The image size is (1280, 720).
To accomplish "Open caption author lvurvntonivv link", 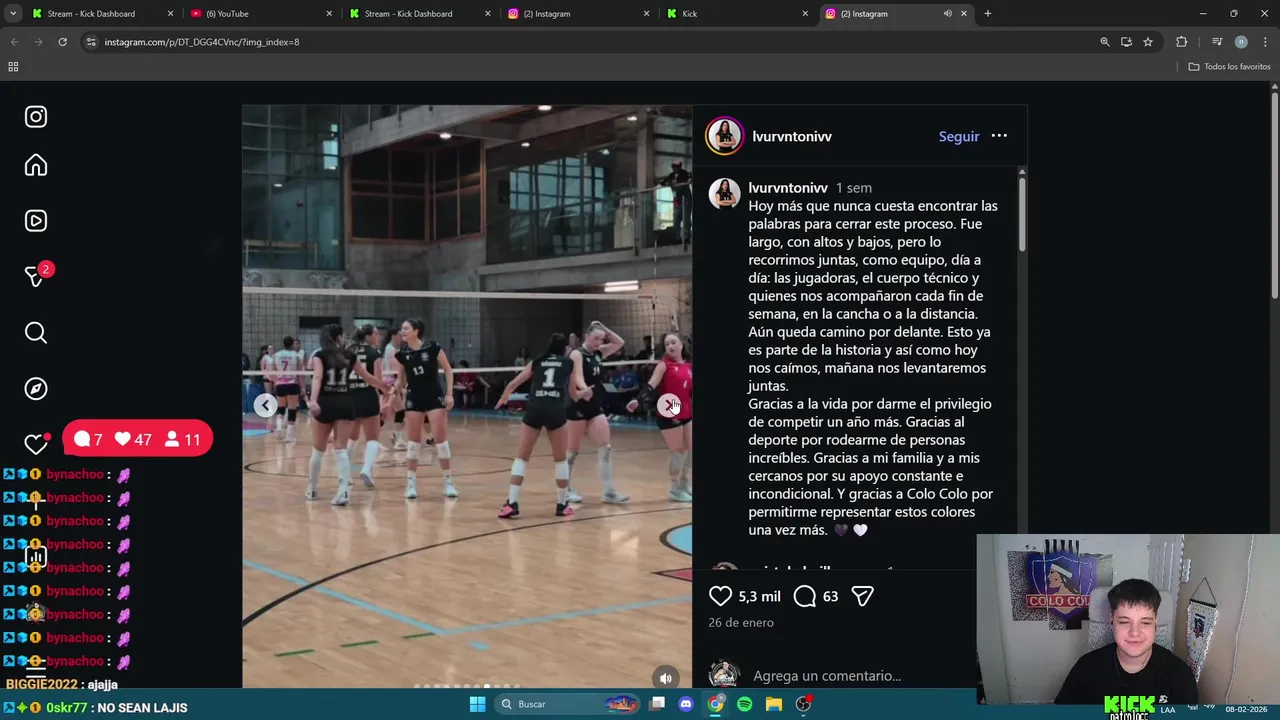I will click(788, 188).
